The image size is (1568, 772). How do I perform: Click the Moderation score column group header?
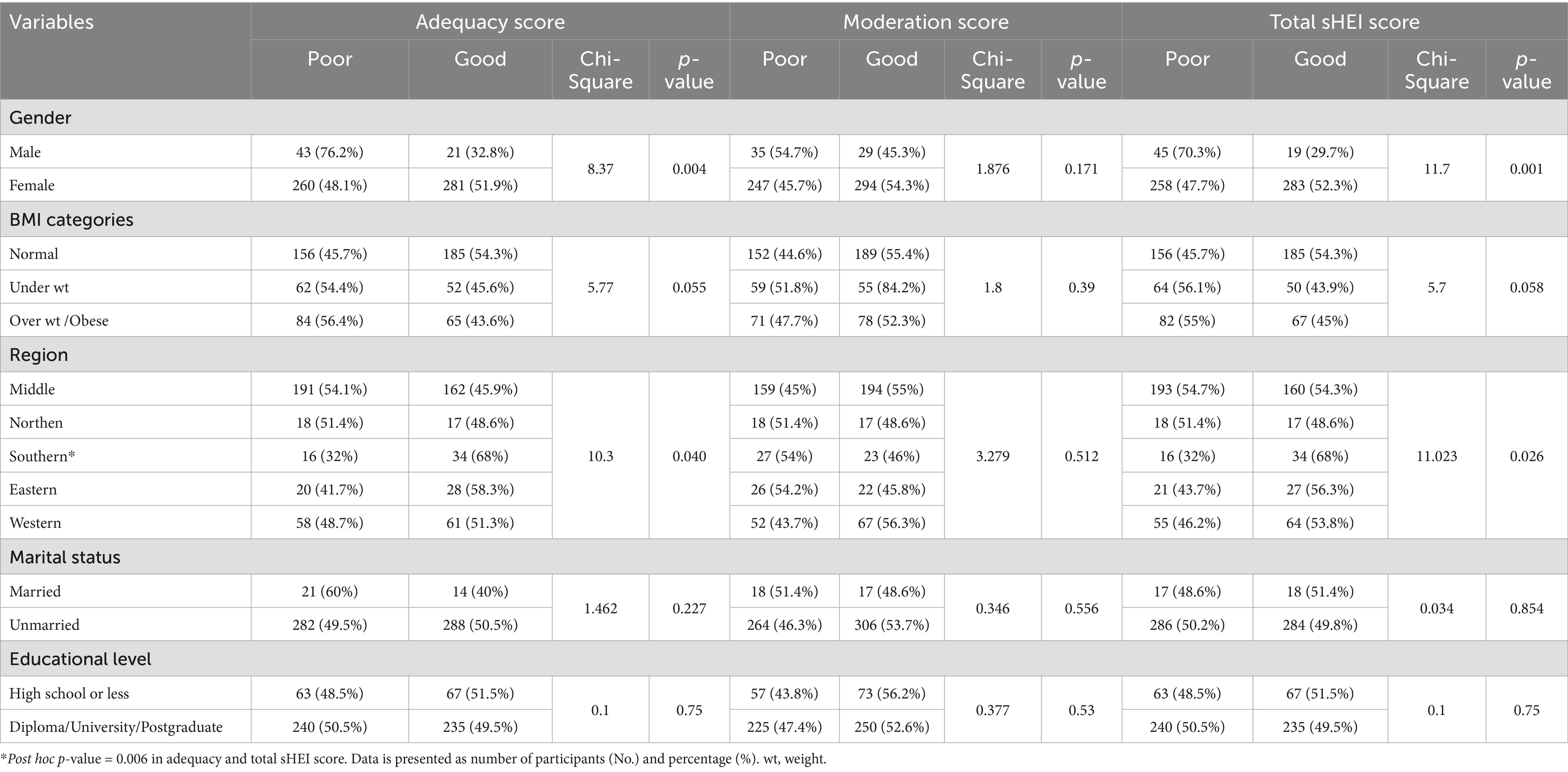pos(925,23)
